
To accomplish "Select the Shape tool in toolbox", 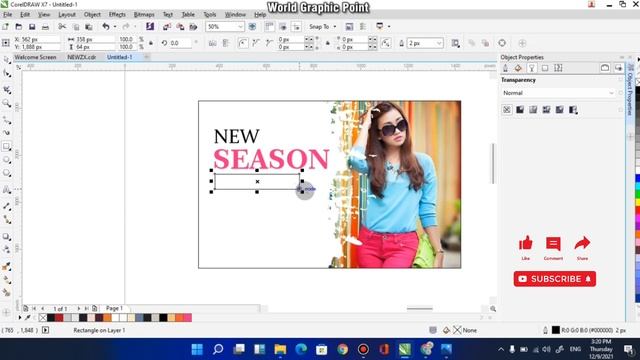I will 7,73.
